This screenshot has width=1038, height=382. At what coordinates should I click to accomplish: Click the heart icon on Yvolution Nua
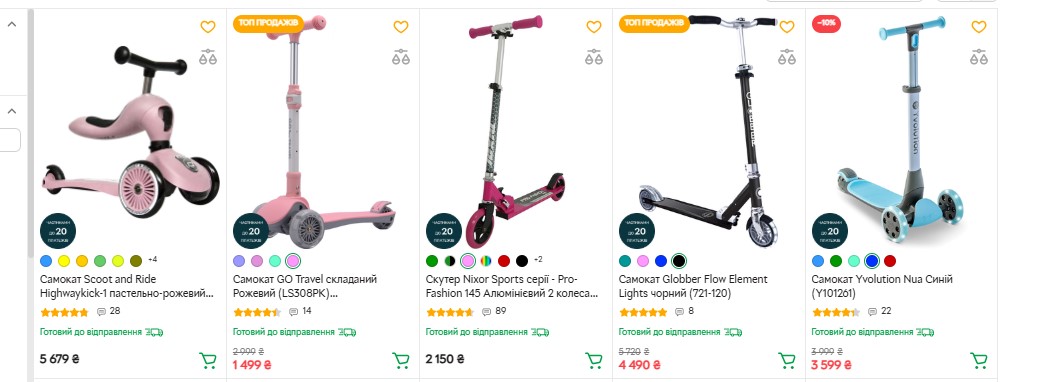[x=979, y=26]
